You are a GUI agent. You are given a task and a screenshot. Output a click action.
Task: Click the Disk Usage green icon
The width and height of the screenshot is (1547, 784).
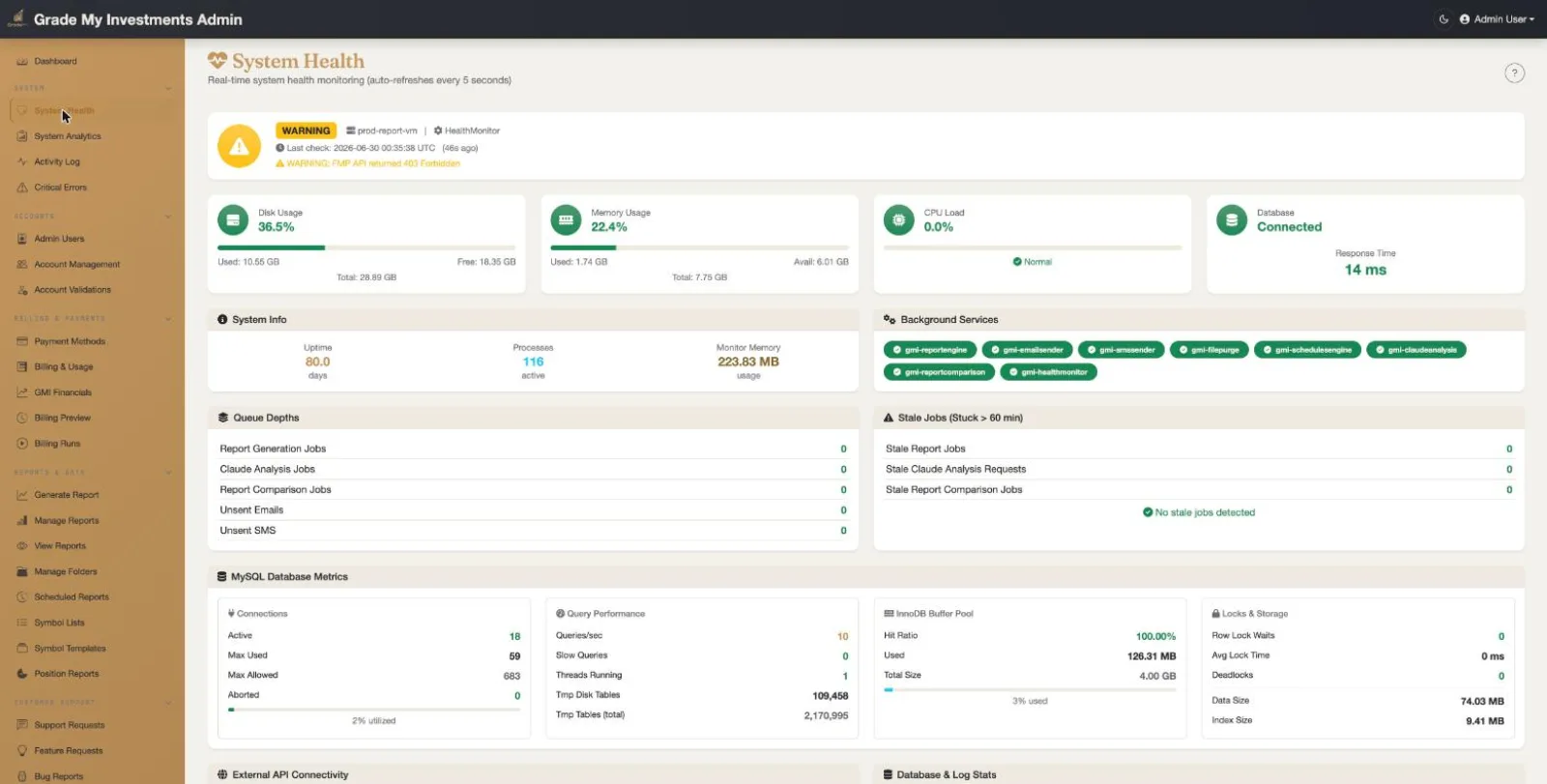[x=232, y=220]
